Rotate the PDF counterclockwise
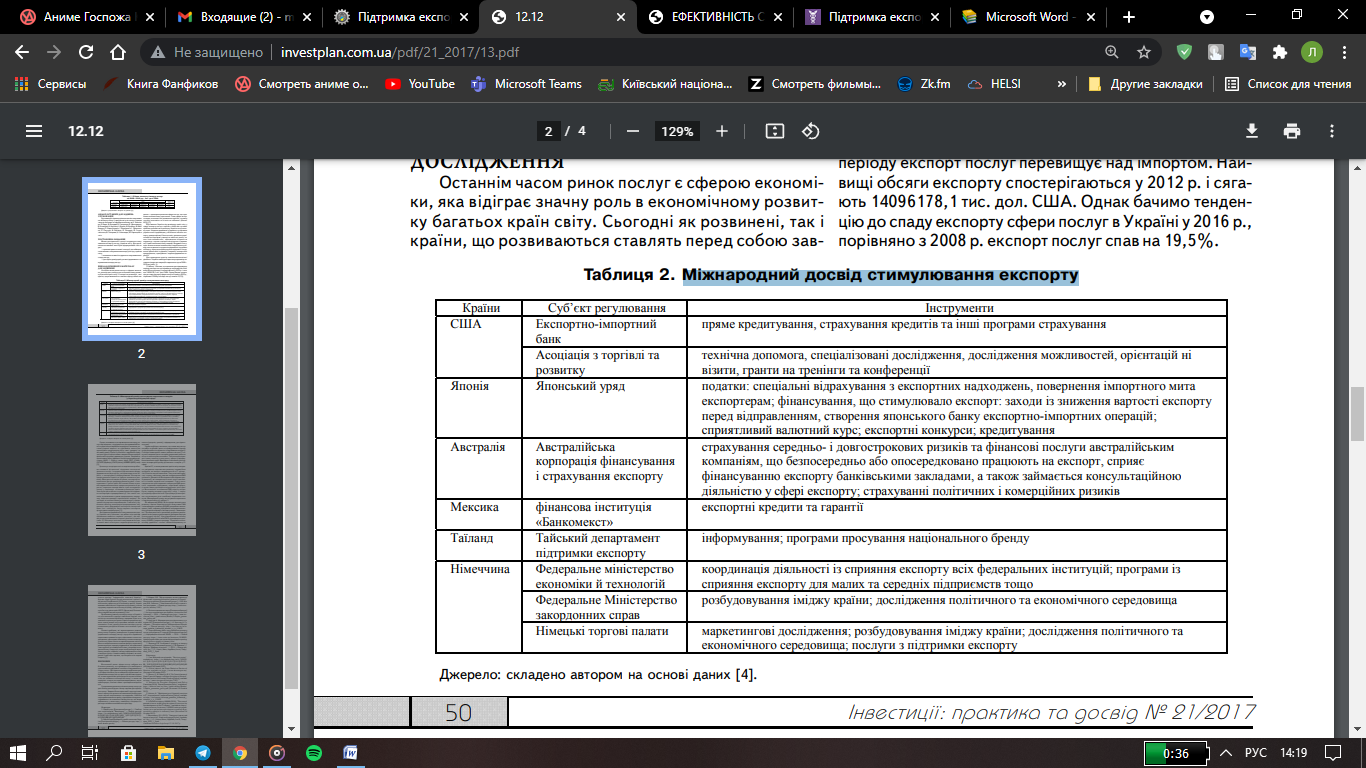 click(x=811, y=131)
